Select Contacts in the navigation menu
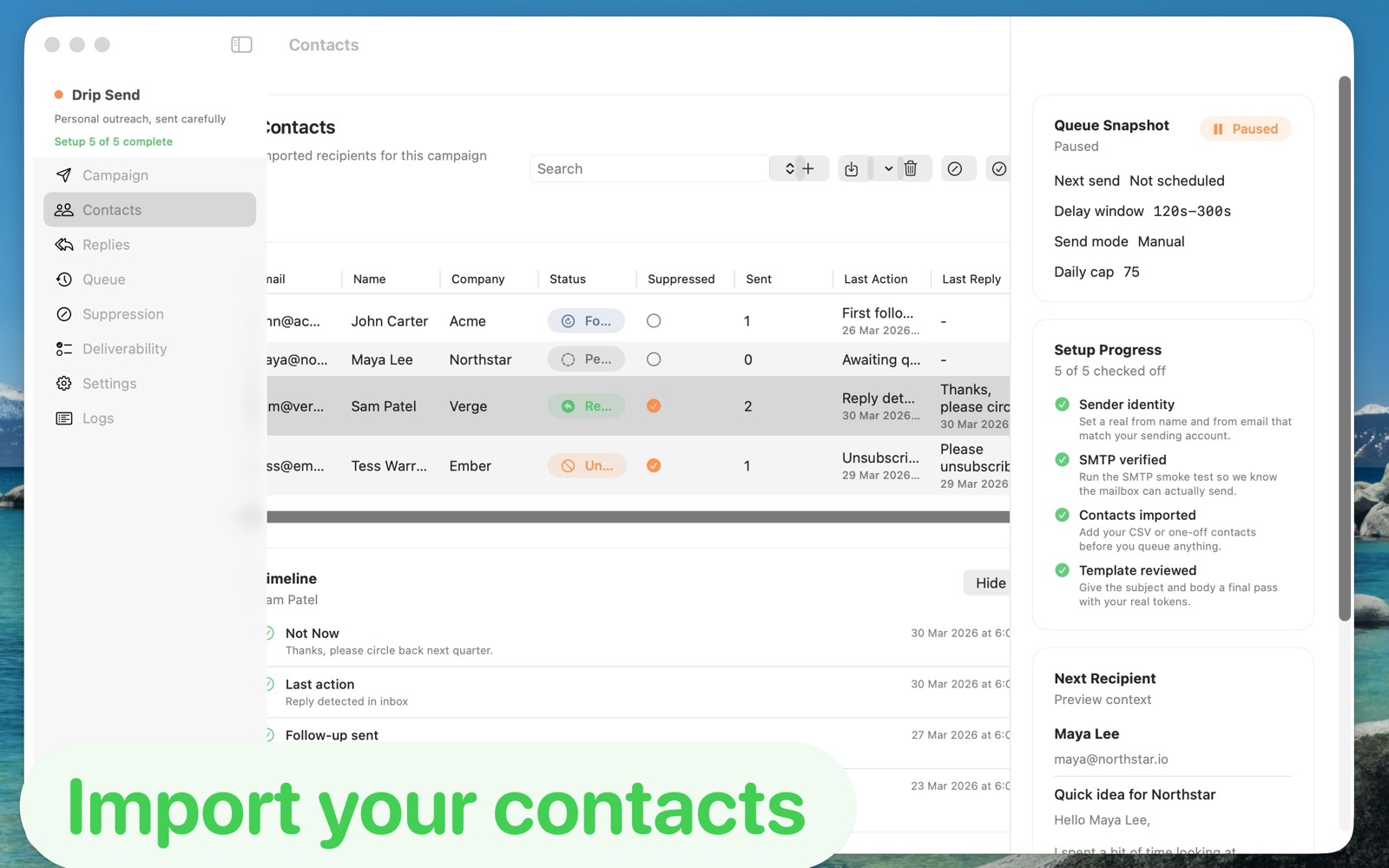This screenshot has height=868, width=1389. click(x=112, y=209)
